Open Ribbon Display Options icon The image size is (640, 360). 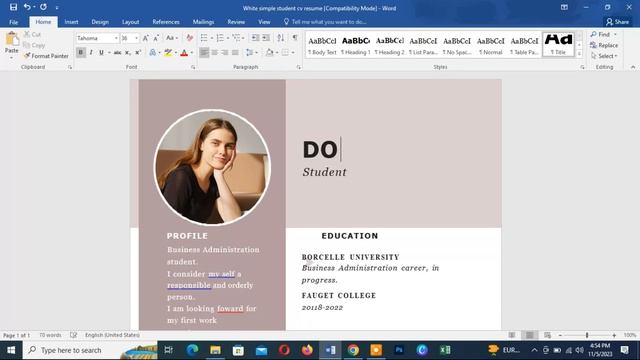(564, 7)
